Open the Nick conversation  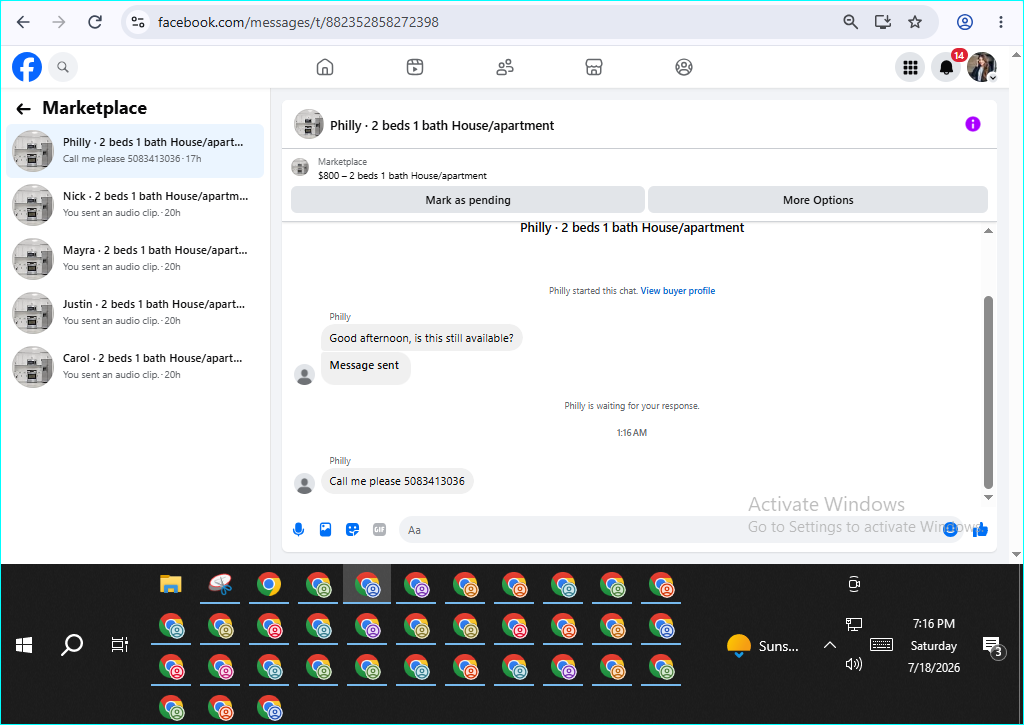(135, 204)
